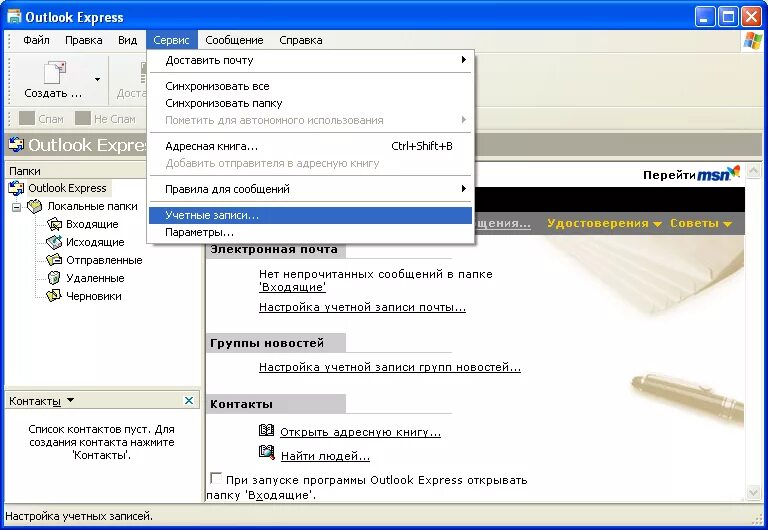The width and height of the screenshot is (768, 530).
Task: Open the Черновики drafts folder icon
Action: click(x=54, y=296)
